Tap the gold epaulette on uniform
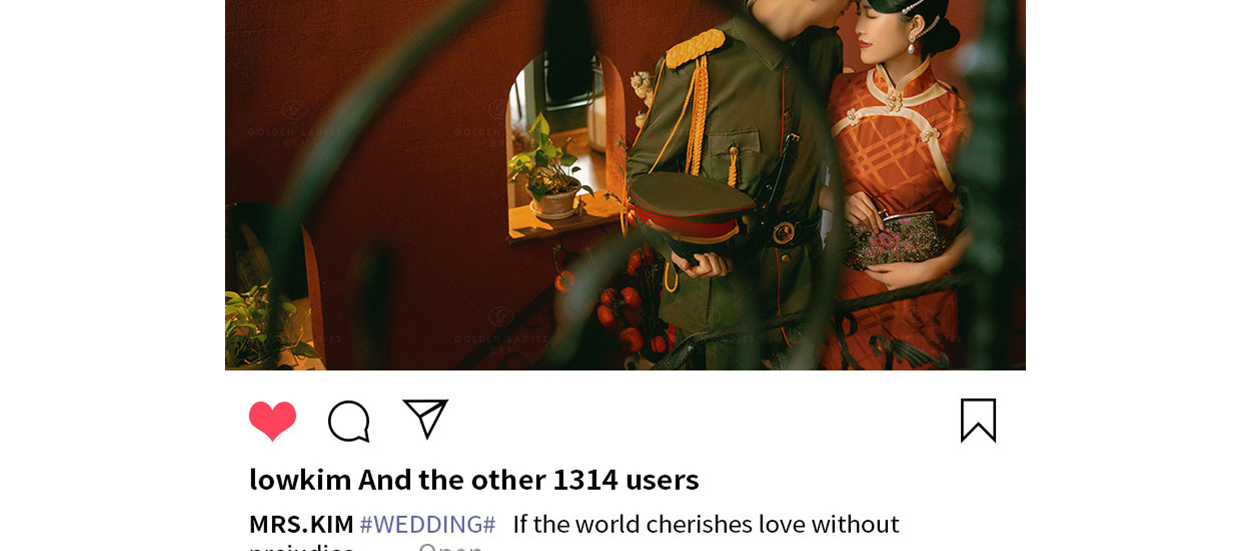1250x551 pixels. click(x=695, y=47)
